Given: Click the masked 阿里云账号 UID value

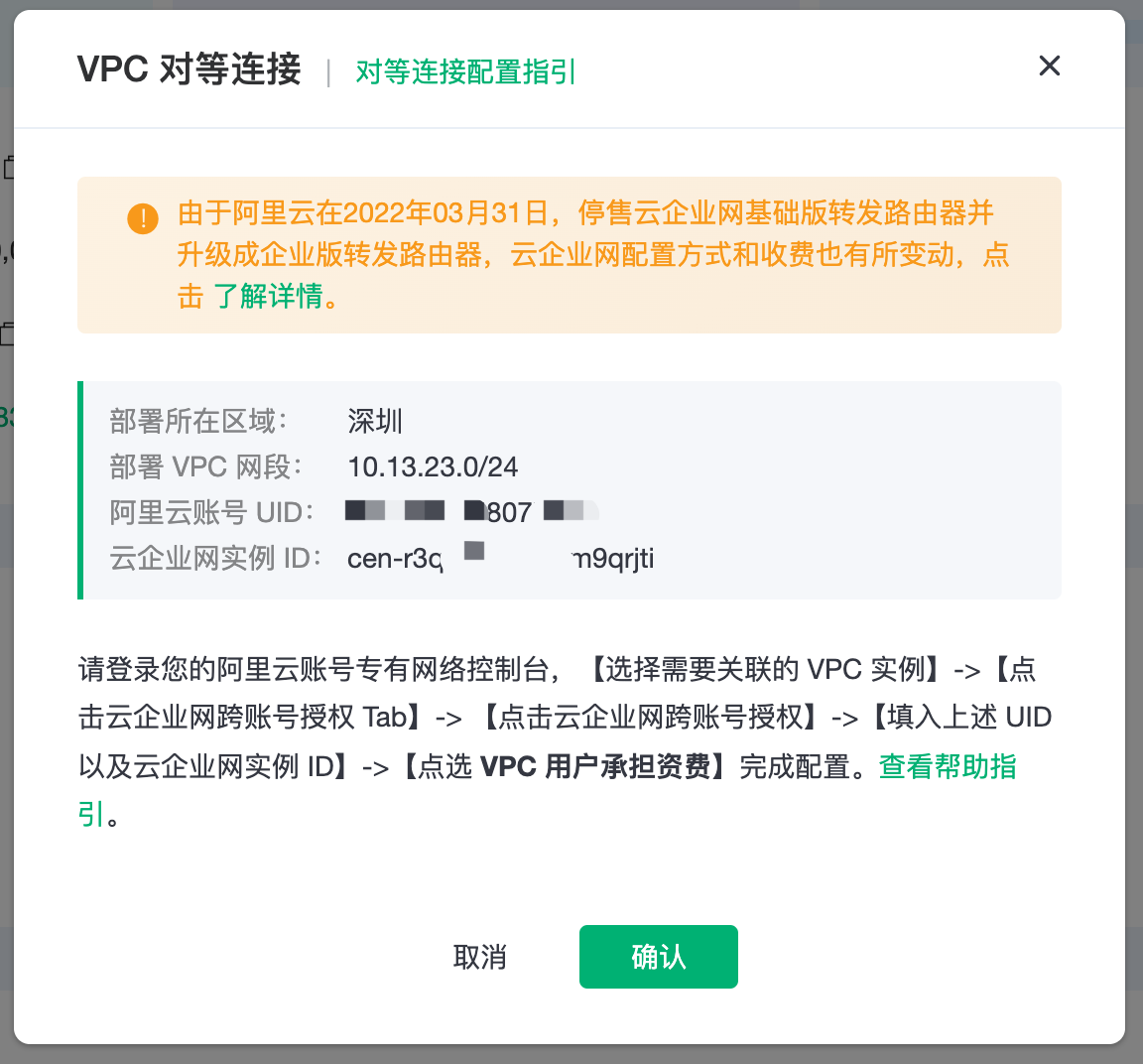Looking at the screenshot, I should (472, 512).
